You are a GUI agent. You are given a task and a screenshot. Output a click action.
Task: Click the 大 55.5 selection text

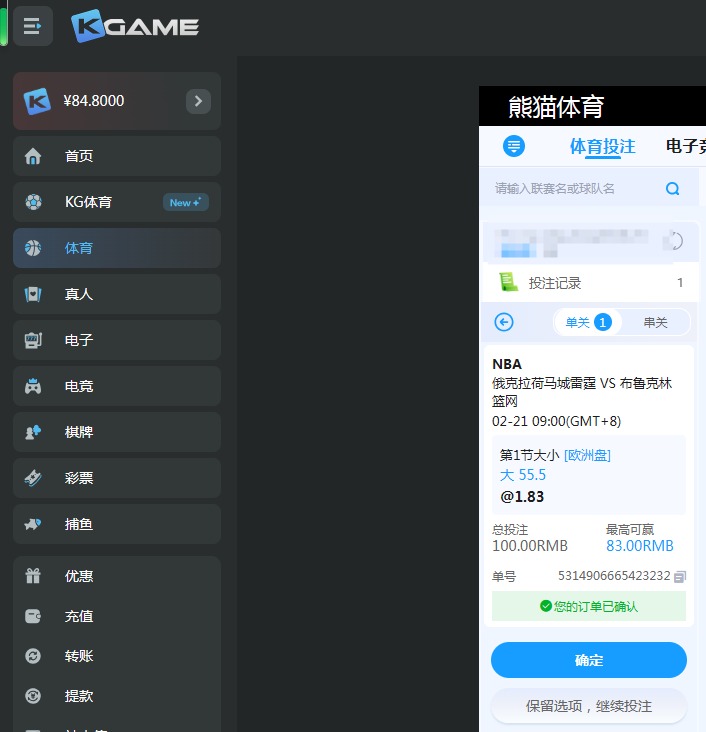[522, 475]
